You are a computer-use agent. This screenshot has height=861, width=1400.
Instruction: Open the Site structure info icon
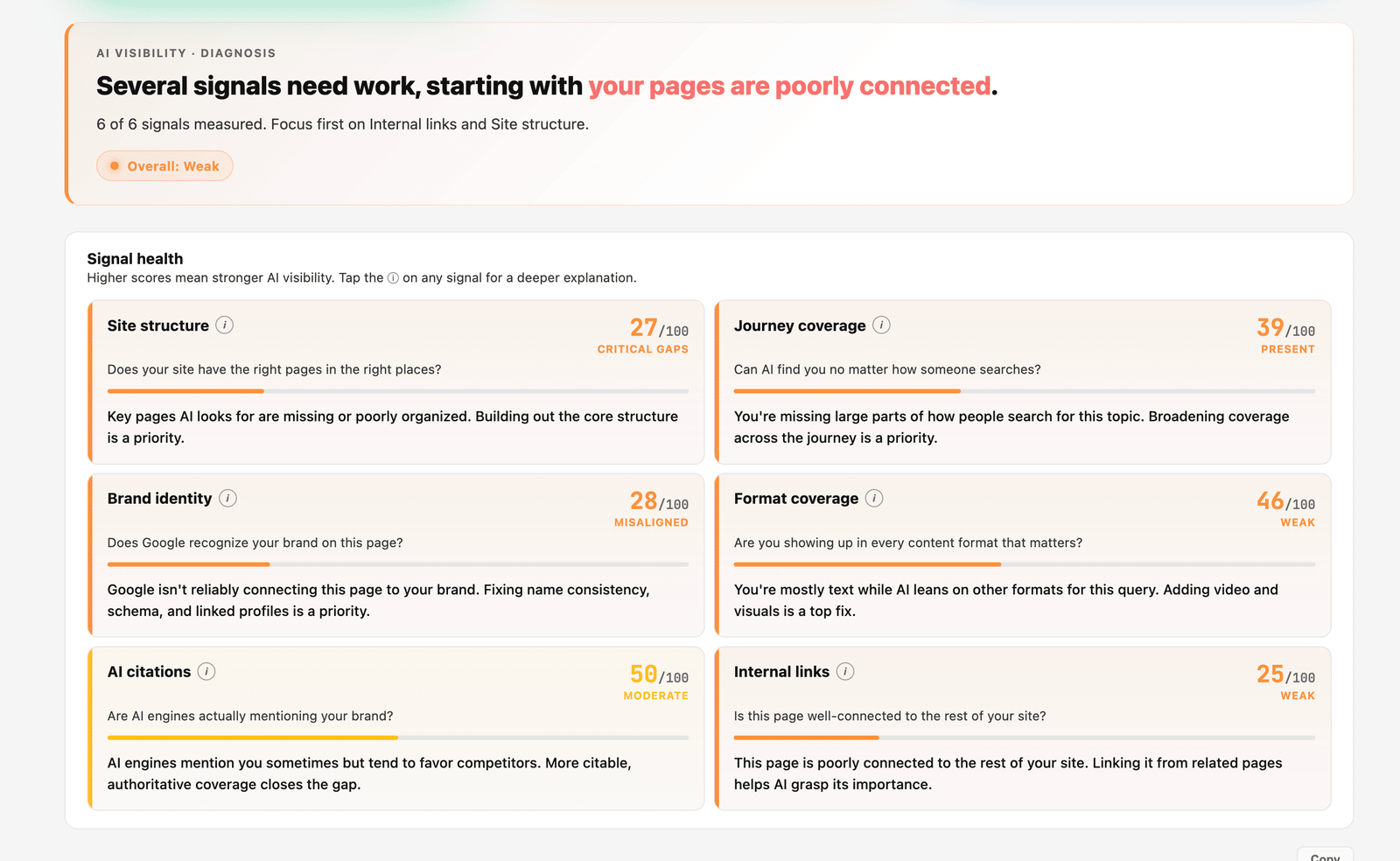[225, 325]
